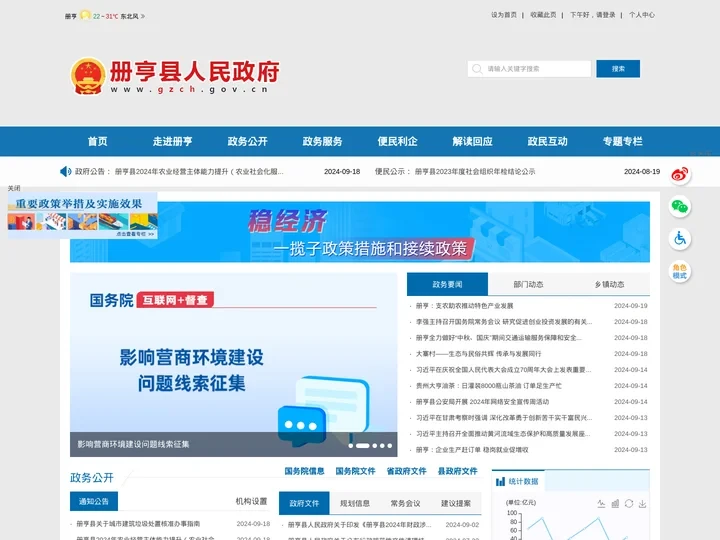Open the Weibo icon in right sidebar
The width and height of the screenshot is (720, 540).
[680, 174]
